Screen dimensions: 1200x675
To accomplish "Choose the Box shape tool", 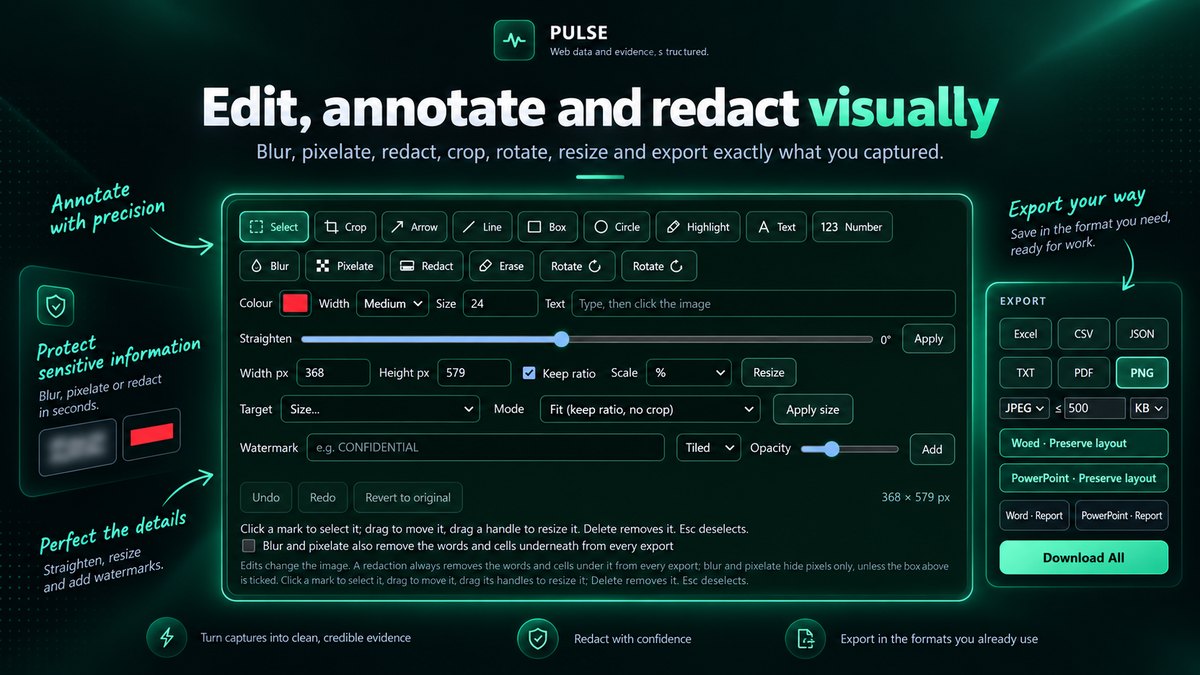I will pyautogui.click(x=548, y=227).
